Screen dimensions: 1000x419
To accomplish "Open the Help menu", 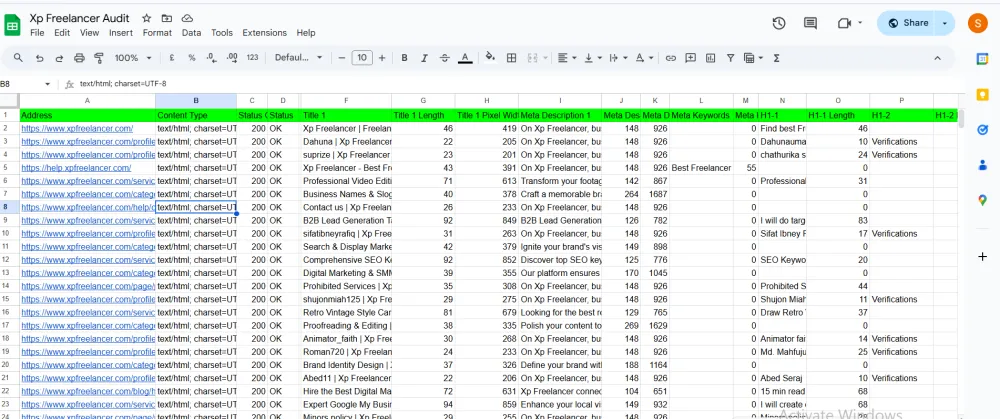I will 305,33.
